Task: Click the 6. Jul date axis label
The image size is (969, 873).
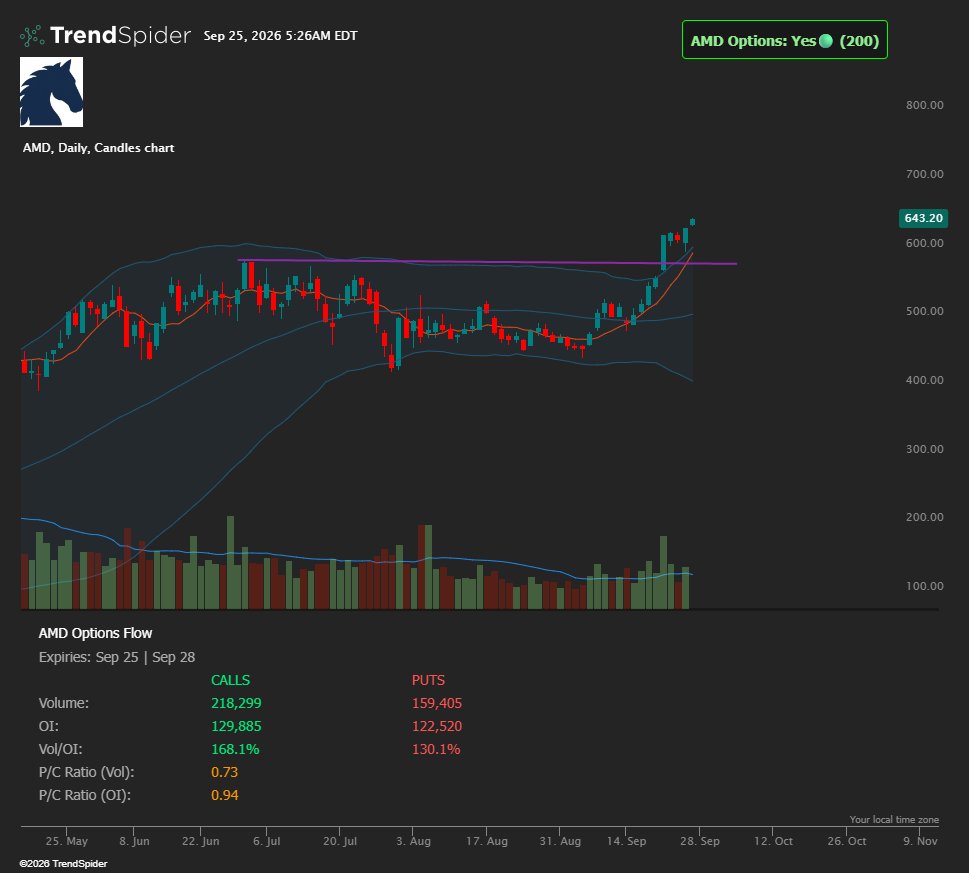Action: [267, 841]
